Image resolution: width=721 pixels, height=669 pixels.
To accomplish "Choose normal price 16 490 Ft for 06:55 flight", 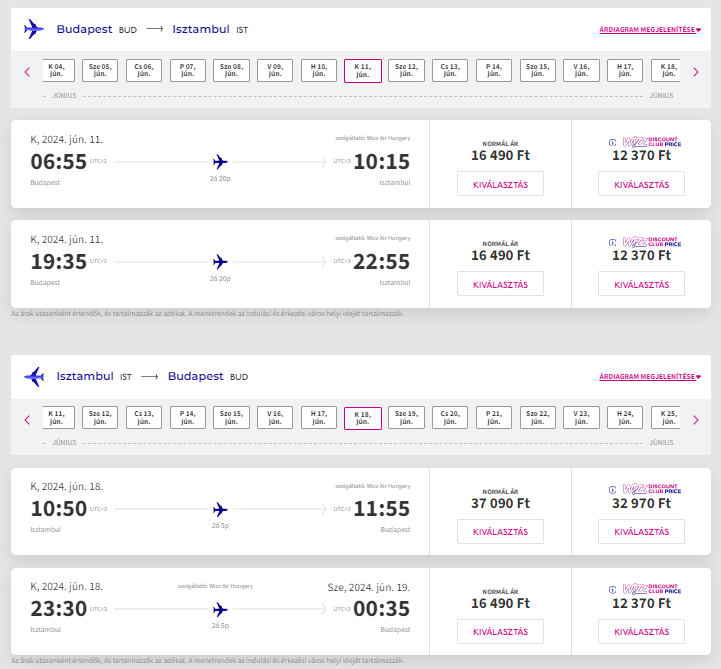I will point(500,184).
